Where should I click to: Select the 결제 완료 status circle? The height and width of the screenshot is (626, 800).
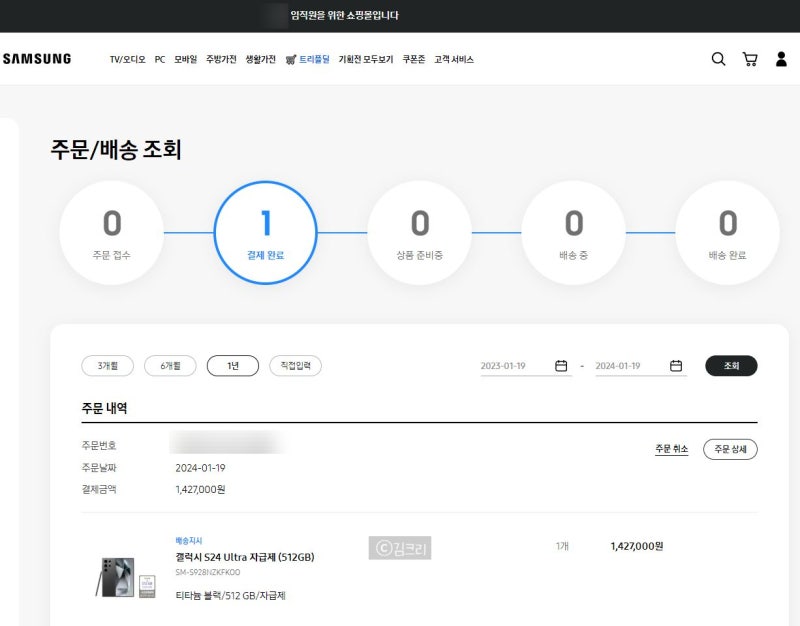(265, 233)
